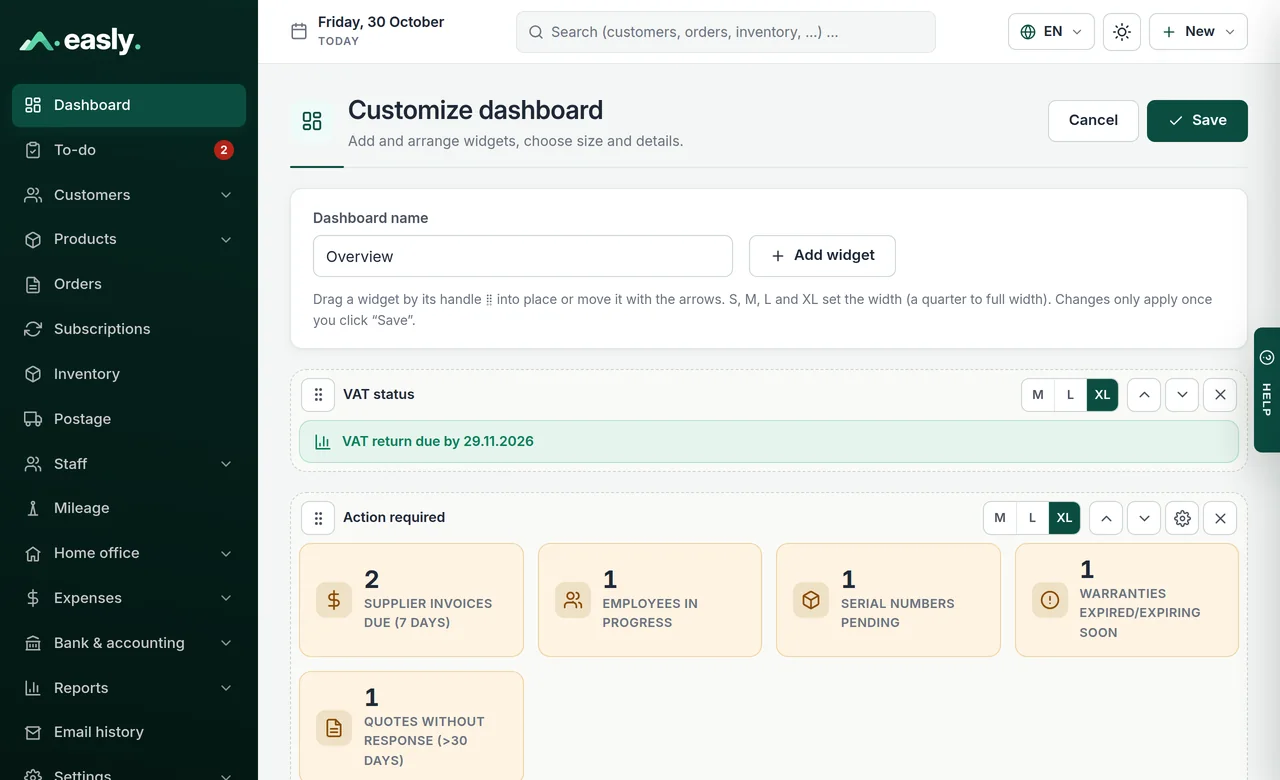The image size is (1280, 780).
Task: Move the VAT status widget up
Action: coord(1144,395)
